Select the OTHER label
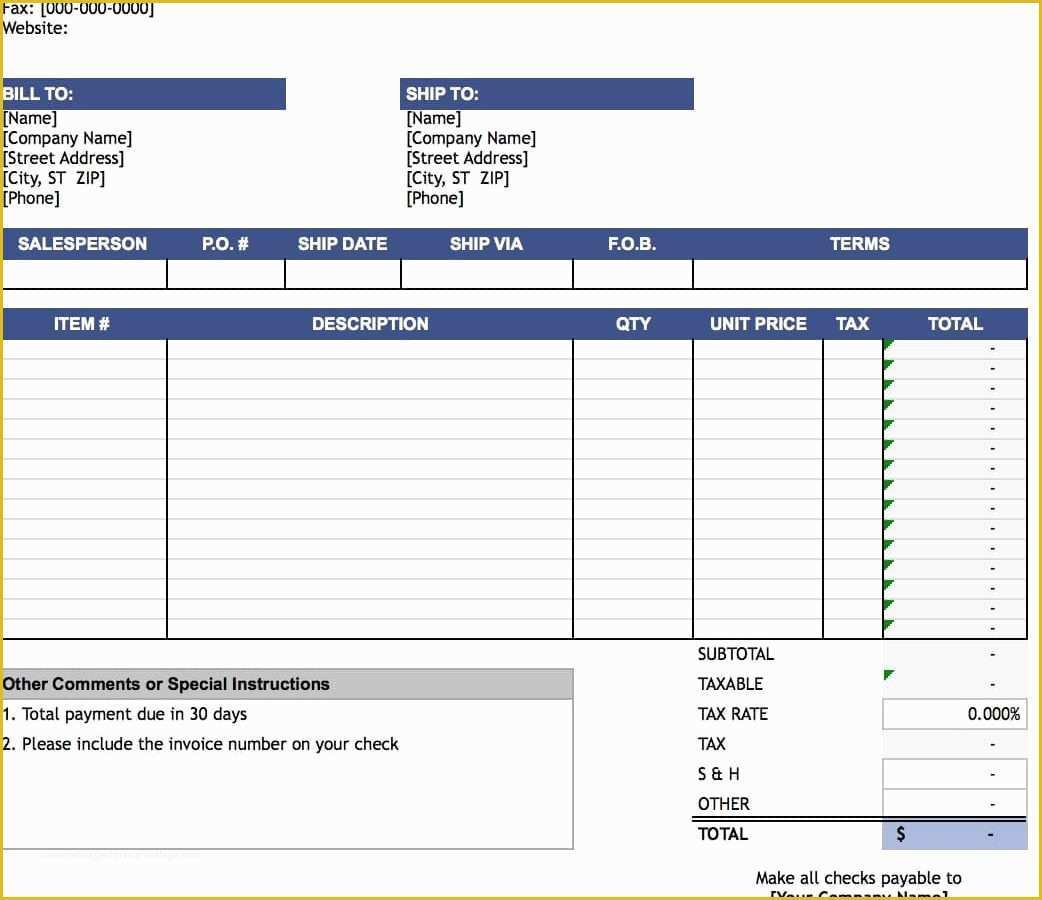 pos(724,804)
